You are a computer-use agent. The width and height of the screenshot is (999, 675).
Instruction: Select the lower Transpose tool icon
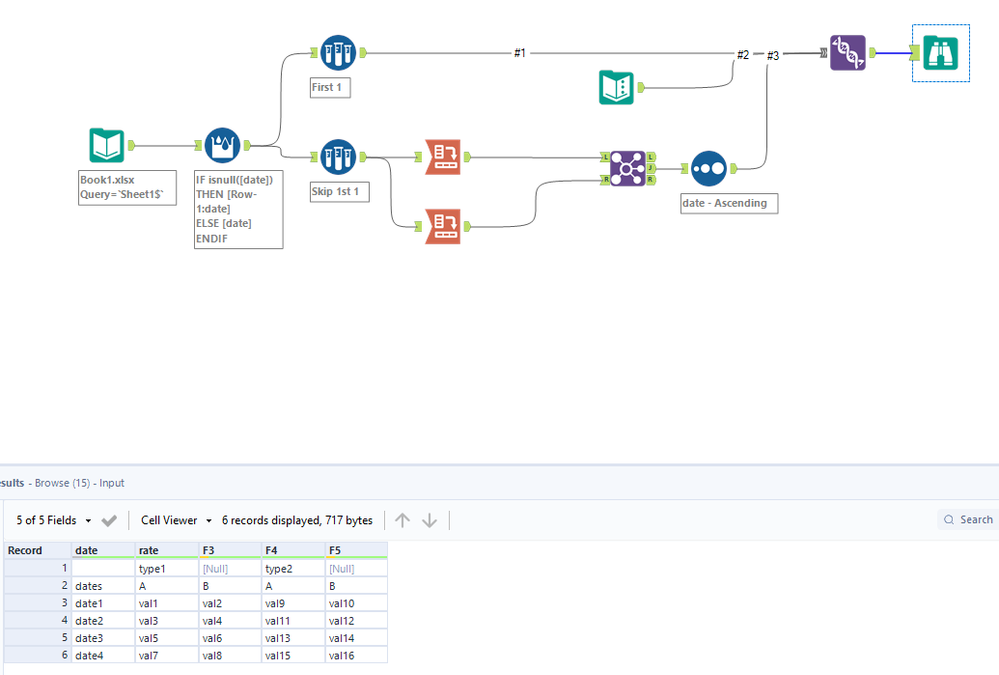(x=443, y=226)
